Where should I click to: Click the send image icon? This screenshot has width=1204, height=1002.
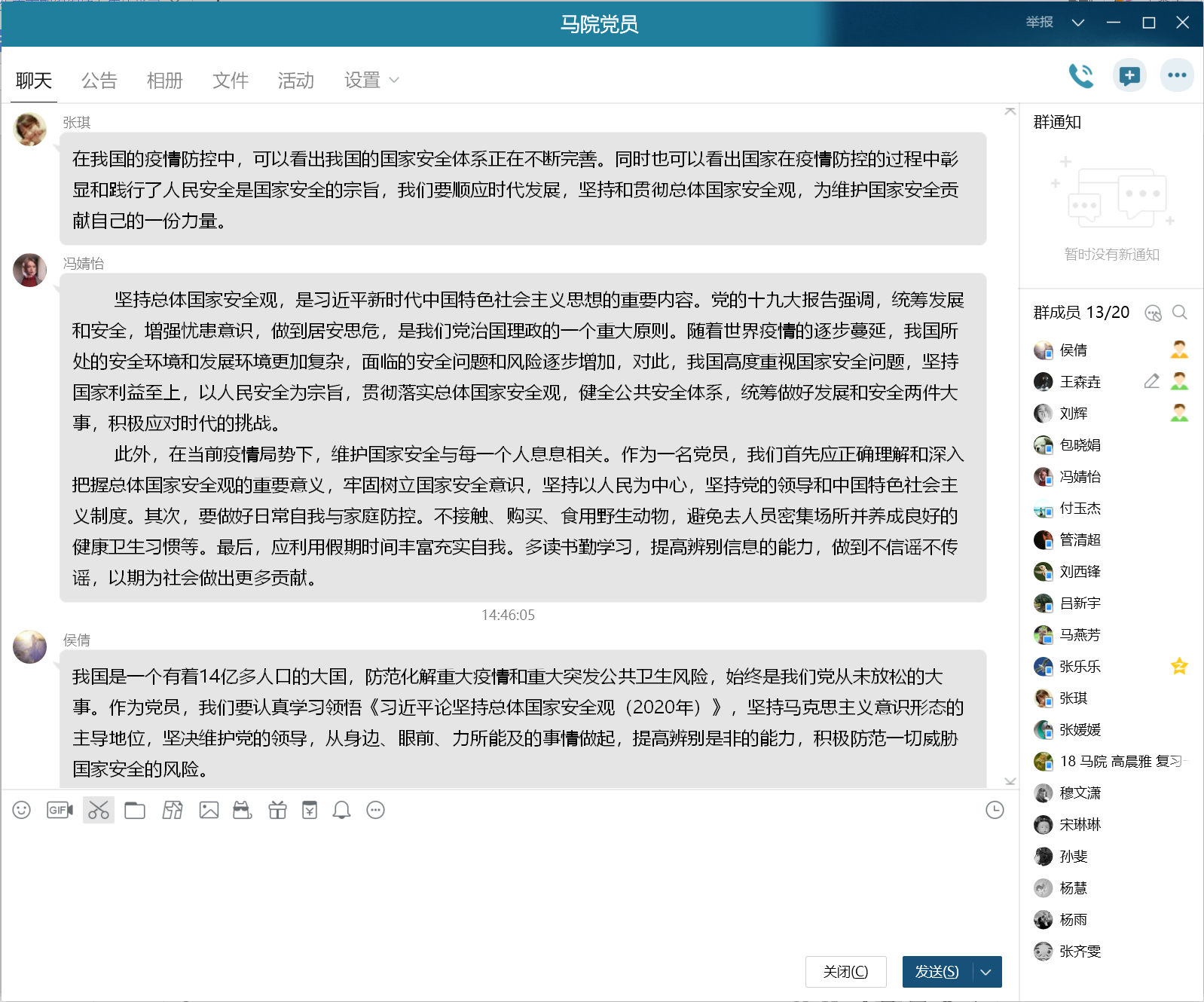[x=209, y=810]
